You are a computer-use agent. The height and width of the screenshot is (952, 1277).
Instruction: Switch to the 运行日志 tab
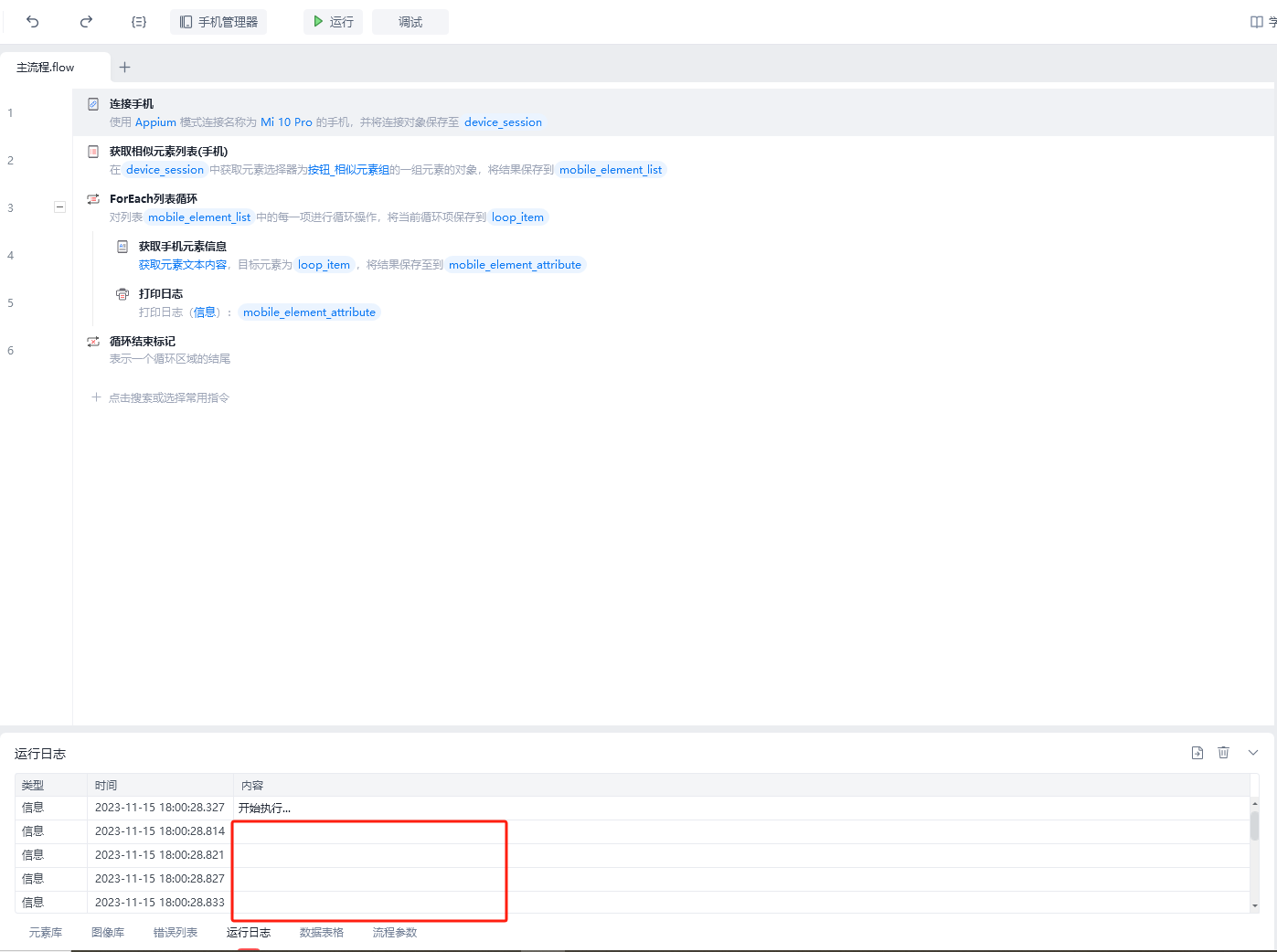click(249, 933)
